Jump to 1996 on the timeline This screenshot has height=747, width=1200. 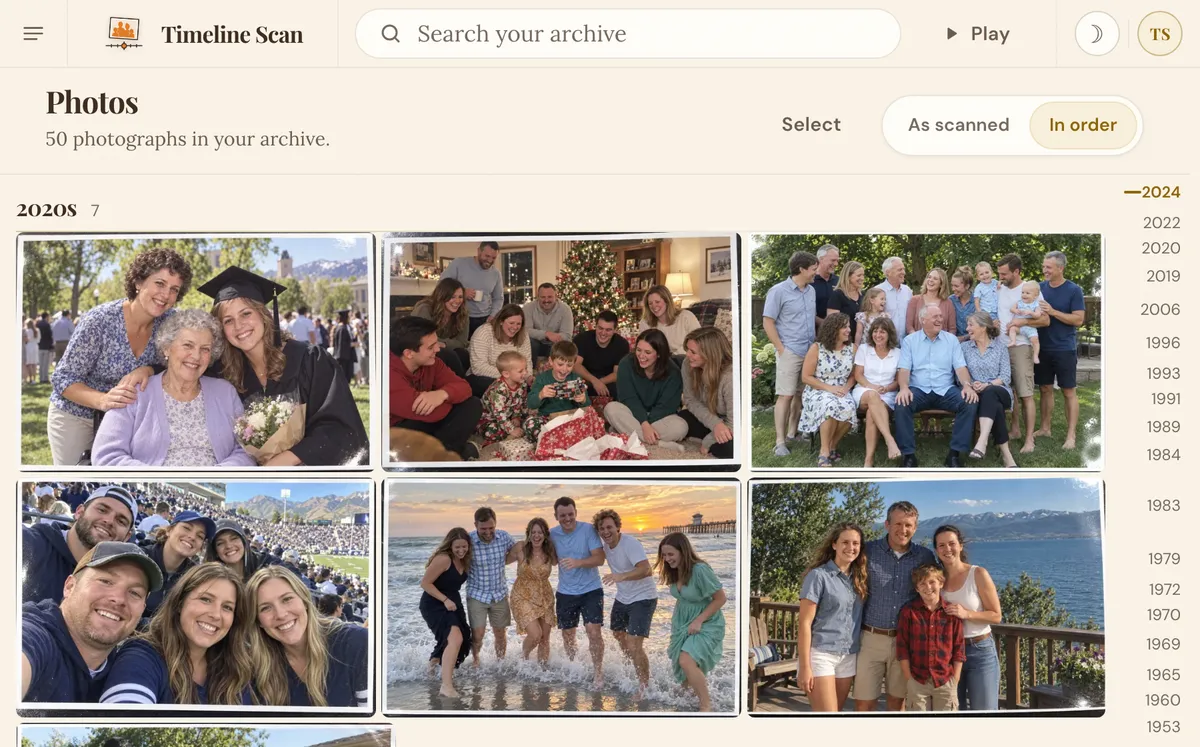[x=1163, y=343]
